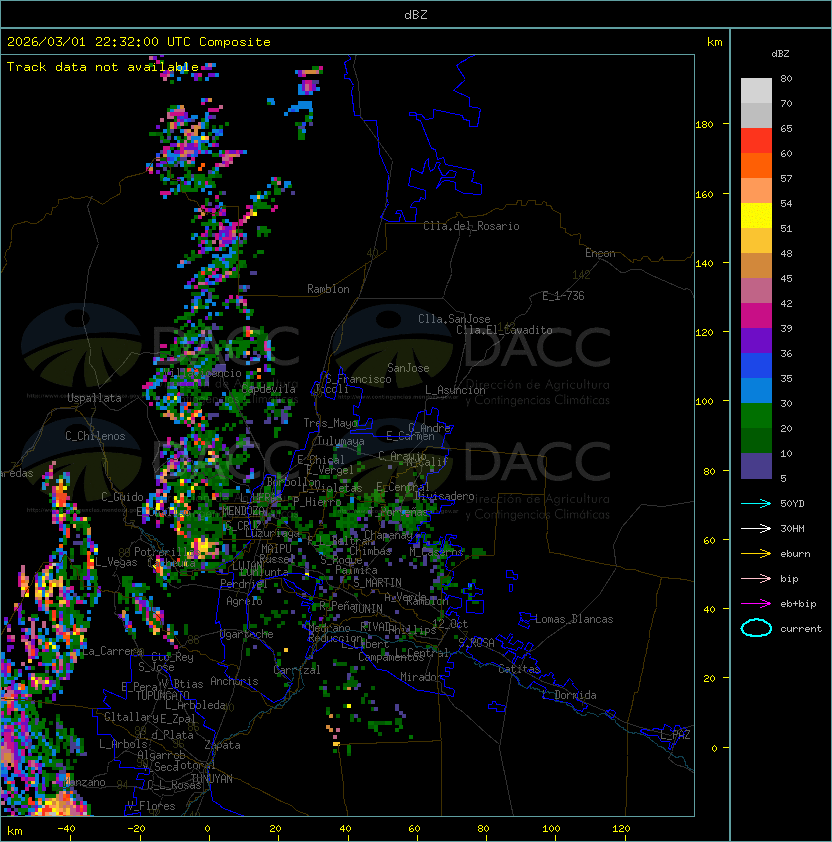This screenshot has height=842, width=832.
Task: Select the yellow 51 dBZ legend swatch
Action: [756, 216]
